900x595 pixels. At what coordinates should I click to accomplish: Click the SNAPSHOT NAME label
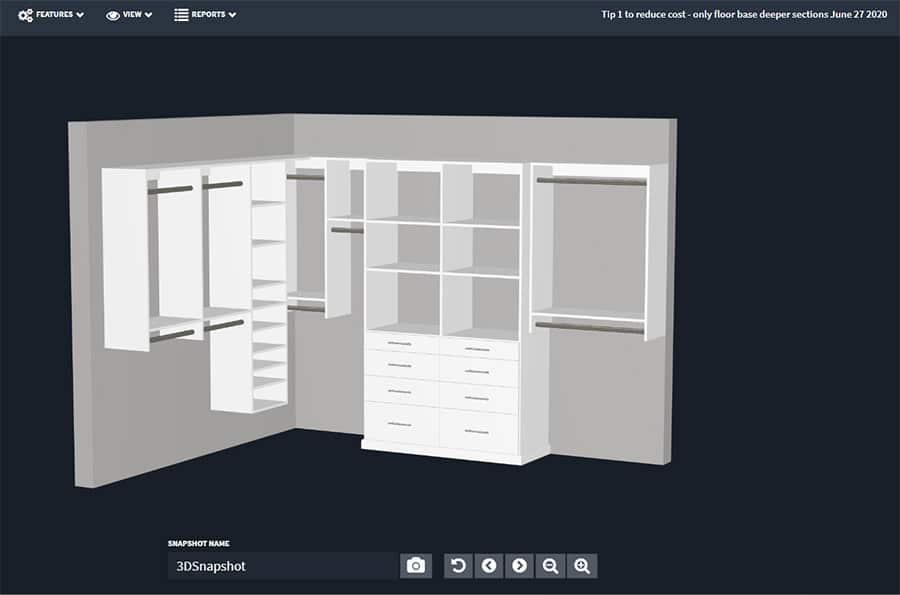pyautogui.click(x=199, y=543)
